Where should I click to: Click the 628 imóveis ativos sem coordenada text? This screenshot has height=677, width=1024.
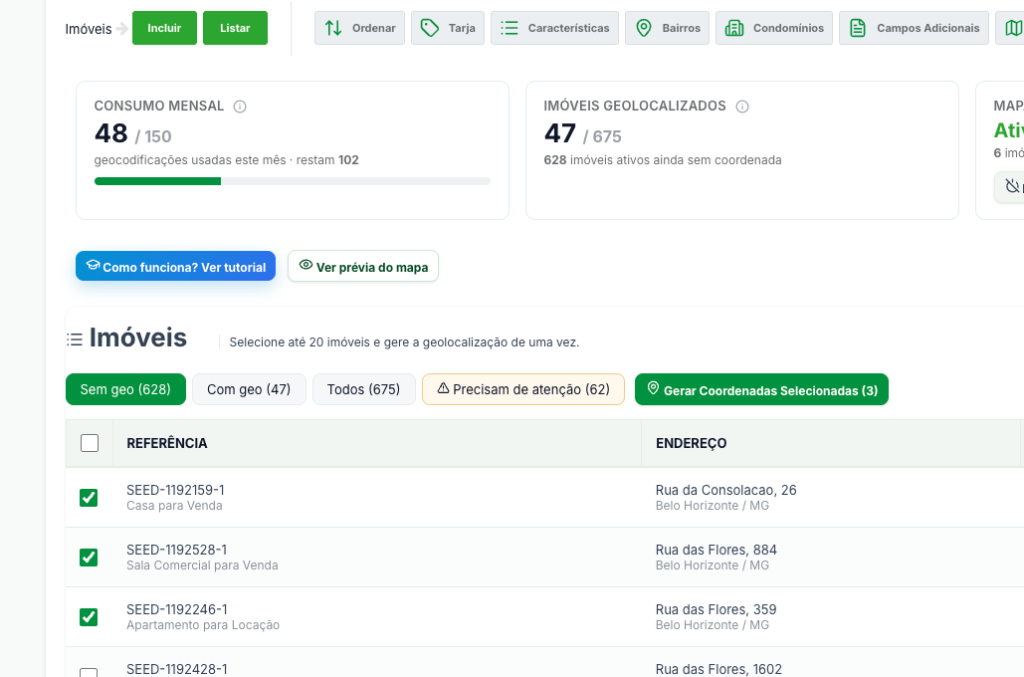coord(663,160)
